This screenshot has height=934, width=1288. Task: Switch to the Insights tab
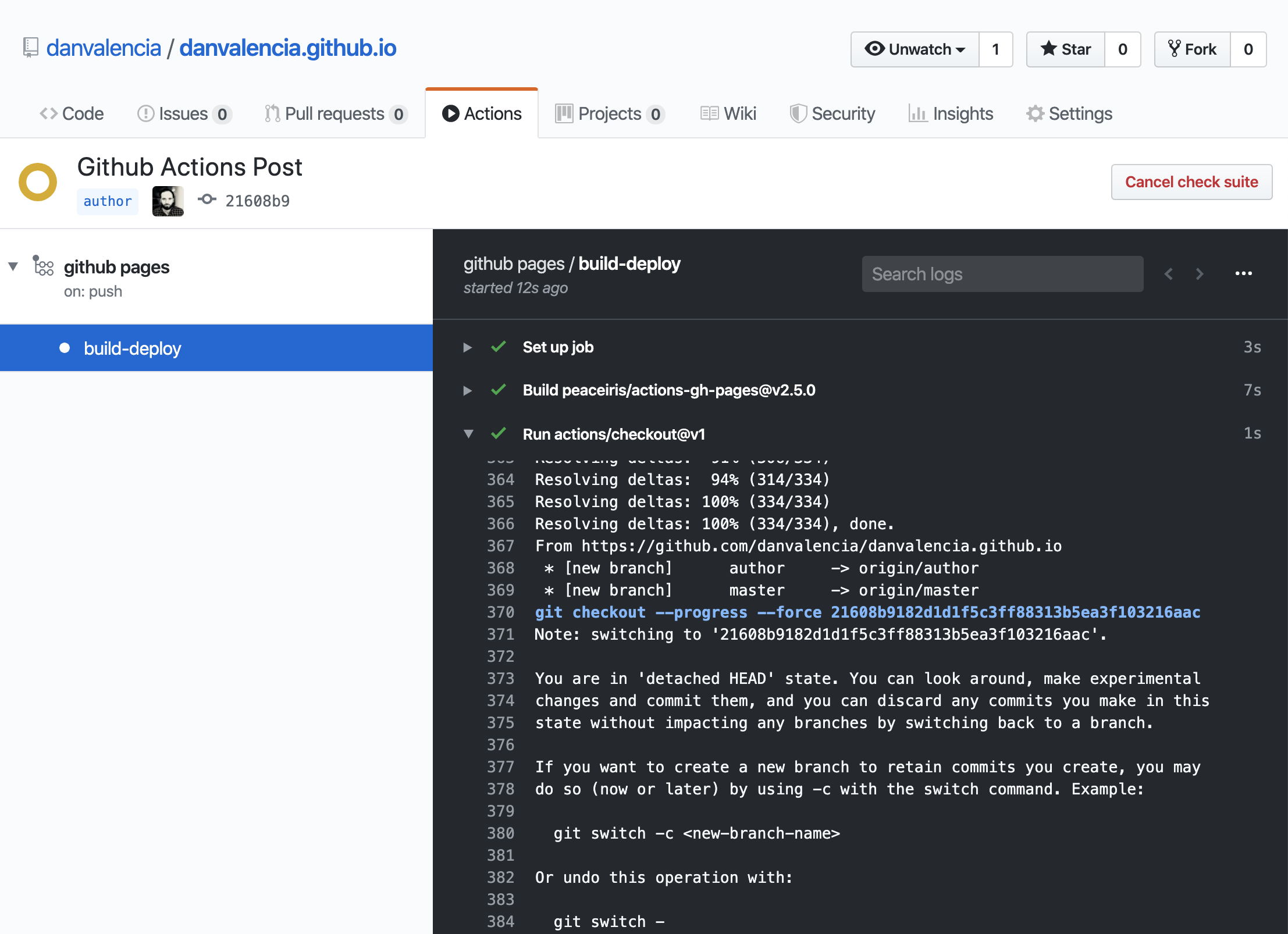coord(951,113)
